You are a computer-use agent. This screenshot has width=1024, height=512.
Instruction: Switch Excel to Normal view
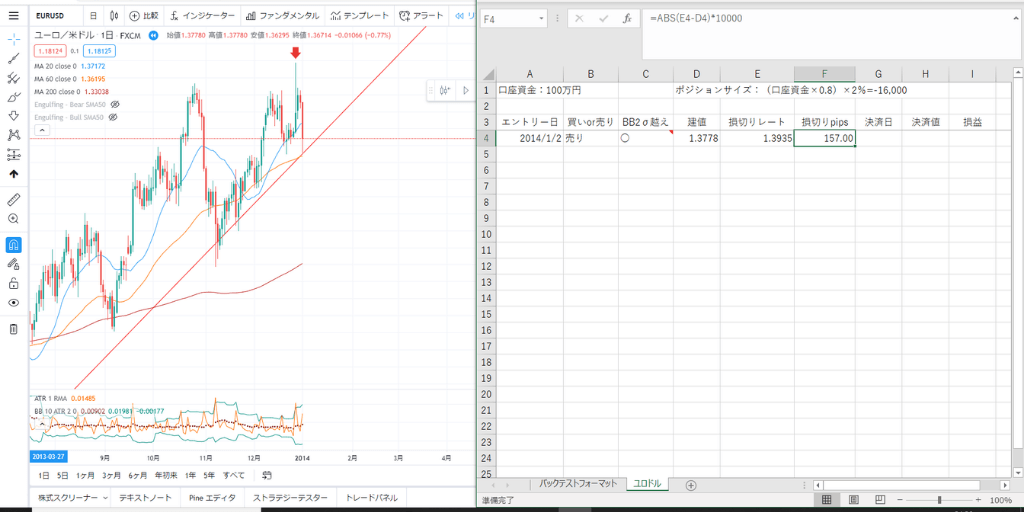826,500
